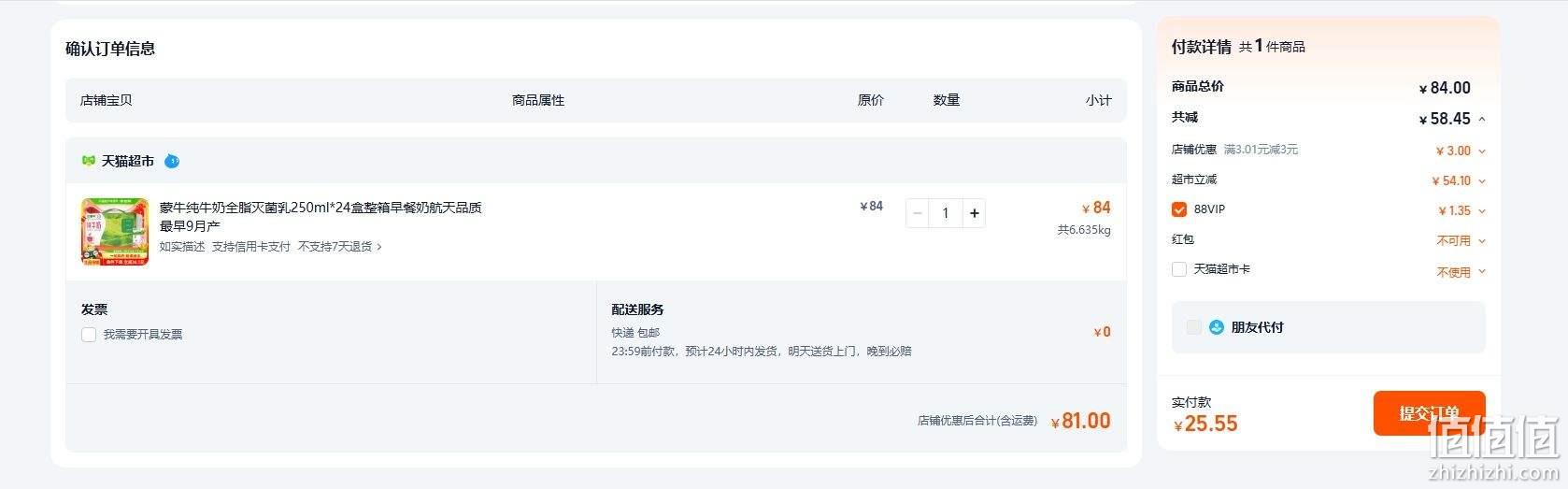Open the Mengniu milk product thumbnail

coord(115,232)
